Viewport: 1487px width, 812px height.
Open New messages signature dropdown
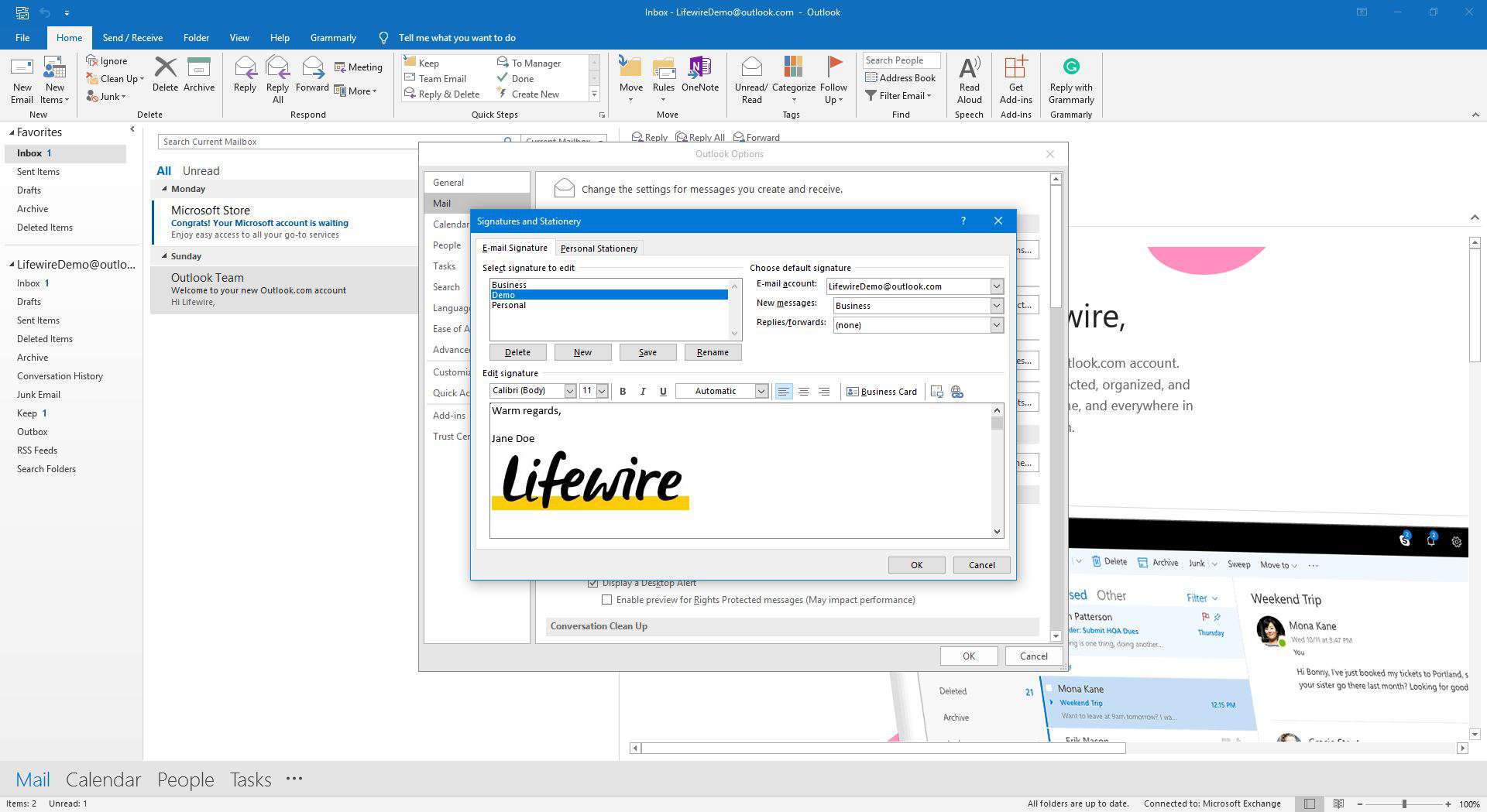click(997, 306)
